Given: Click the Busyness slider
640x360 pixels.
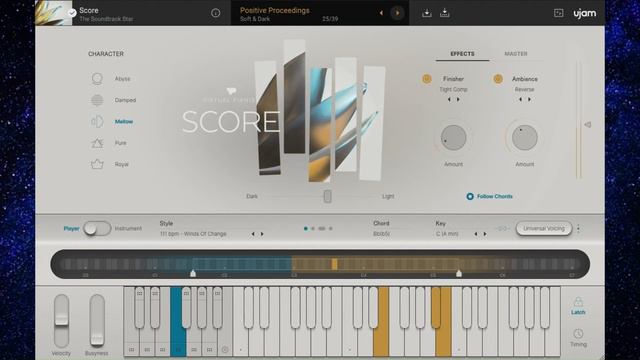Looking at the screenshot, I should coord(97,321).
